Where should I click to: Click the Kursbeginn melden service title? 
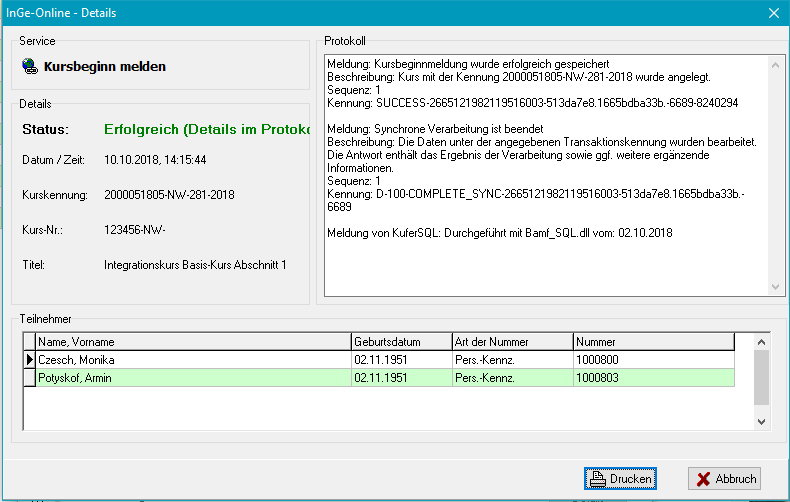[105, 67]
